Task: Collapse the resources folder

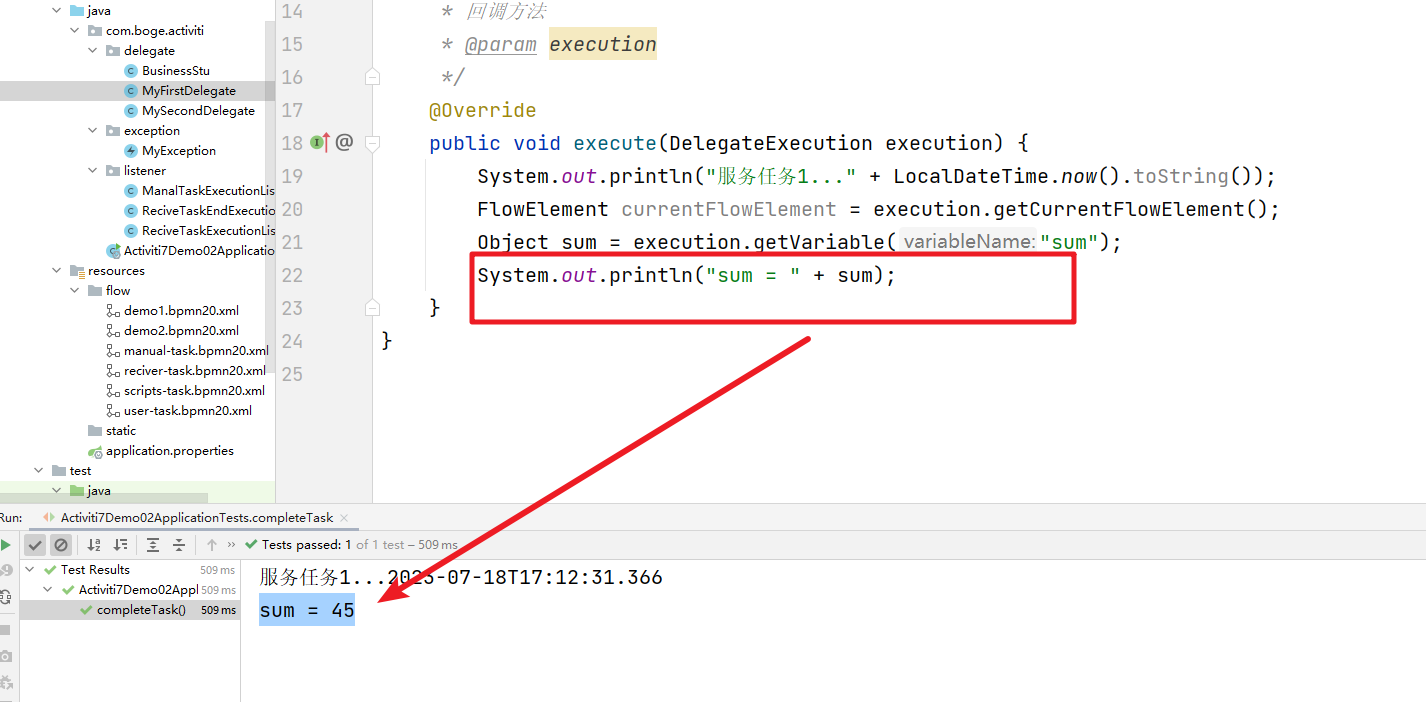Action: click(x=57, y=271)
